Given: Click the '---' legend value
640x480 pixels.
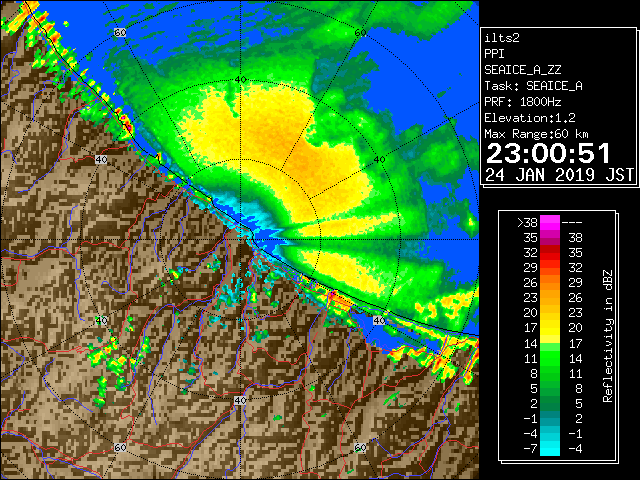Looking at the screenshot, I should tap(572, 223).
